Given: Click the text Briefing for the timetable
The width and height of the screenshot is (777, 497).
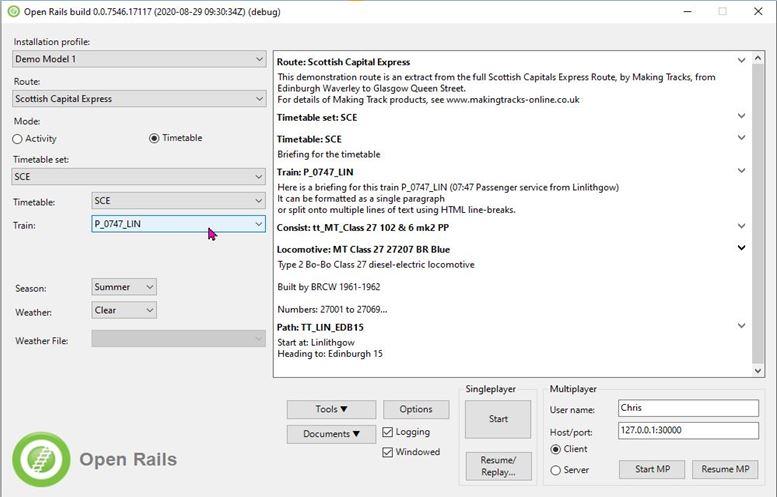Looking at the screenshot, I should pyautogui.click(x=329, y=155).
